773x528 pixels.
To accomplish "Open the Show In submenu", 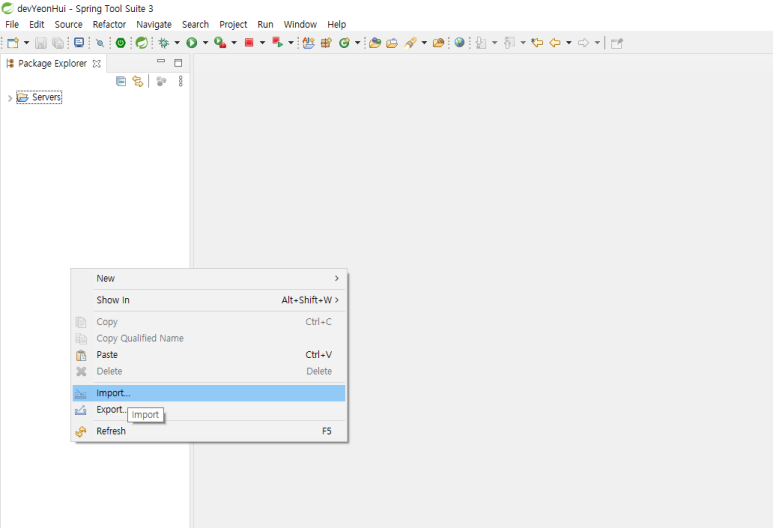I will tap(209, 300).
